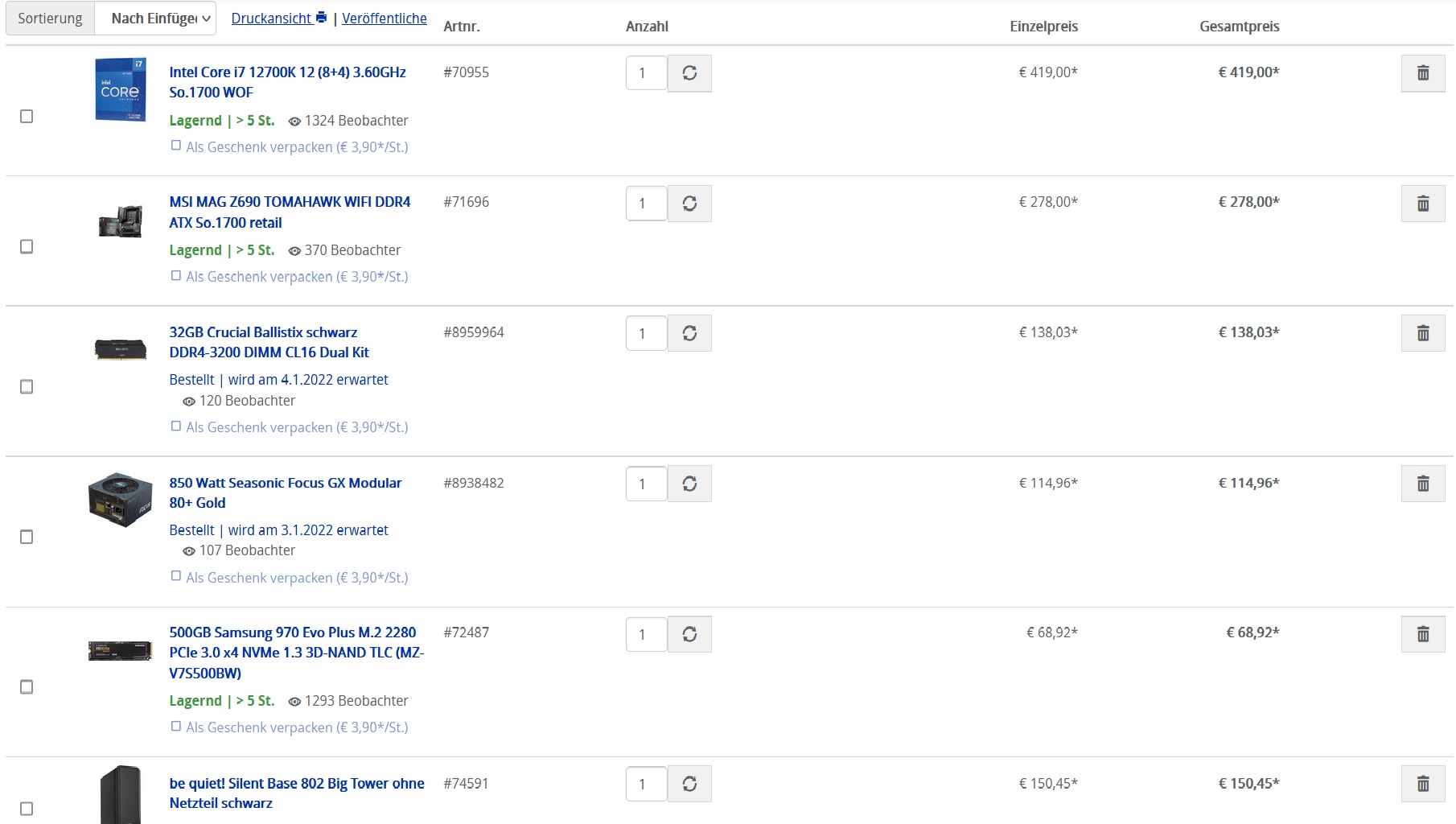Click the quantity field for MSI motherboard

tap(646, 204)
